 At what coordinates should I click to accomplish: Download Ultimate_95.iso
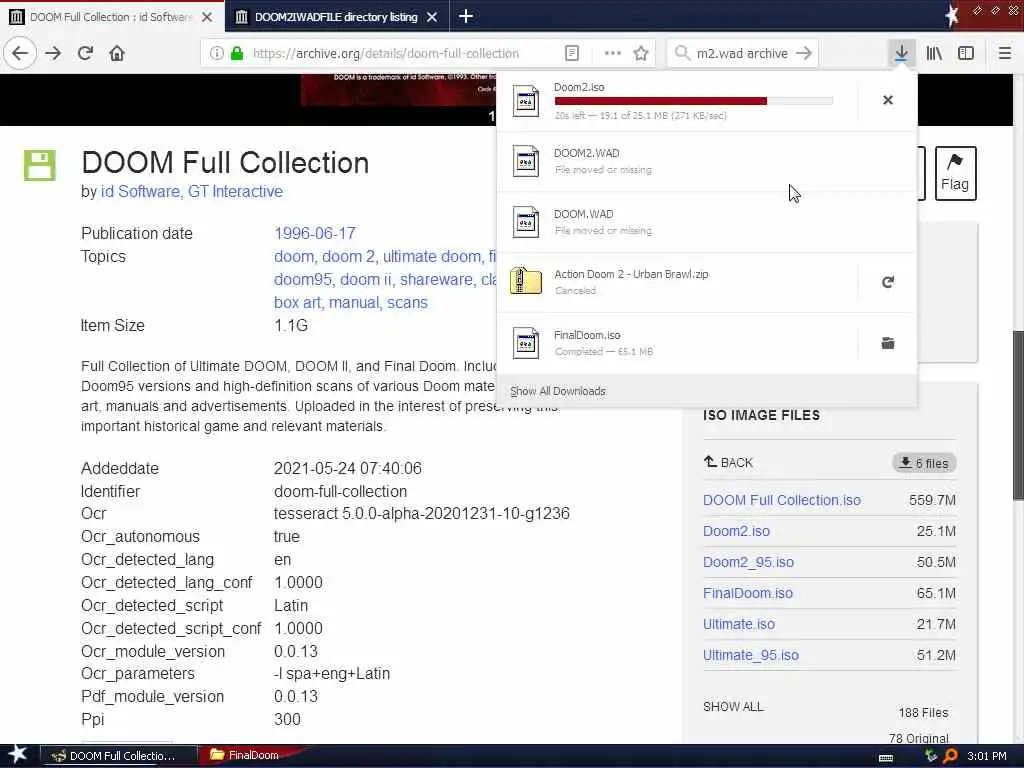[751, 655]
